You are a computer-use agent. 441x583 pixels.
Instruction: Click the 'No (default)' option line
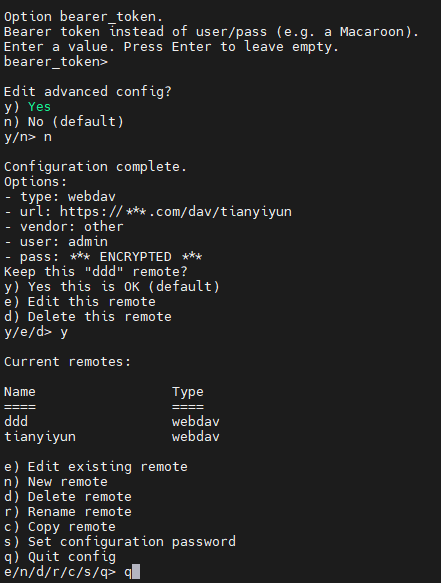[x=64, y=122]
